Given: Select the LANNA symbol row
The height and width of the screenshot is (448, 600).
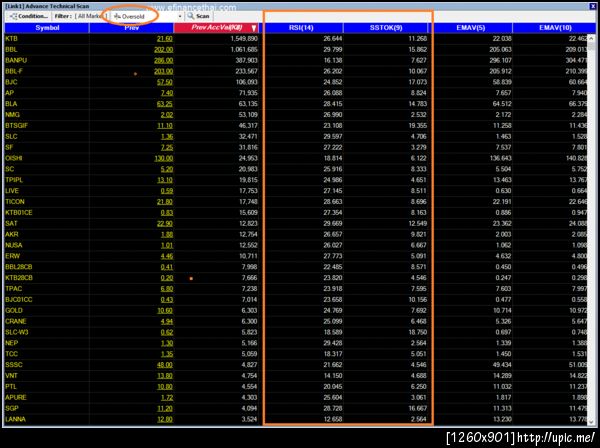Looking at the screenshot, I should [295, 419].
